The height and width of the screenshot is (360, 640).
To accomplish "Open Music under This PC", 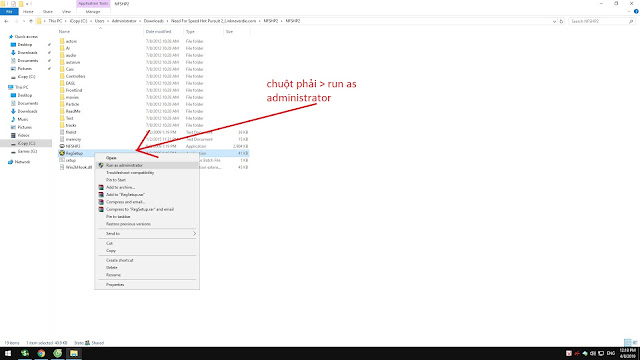I will pos(23,119).
